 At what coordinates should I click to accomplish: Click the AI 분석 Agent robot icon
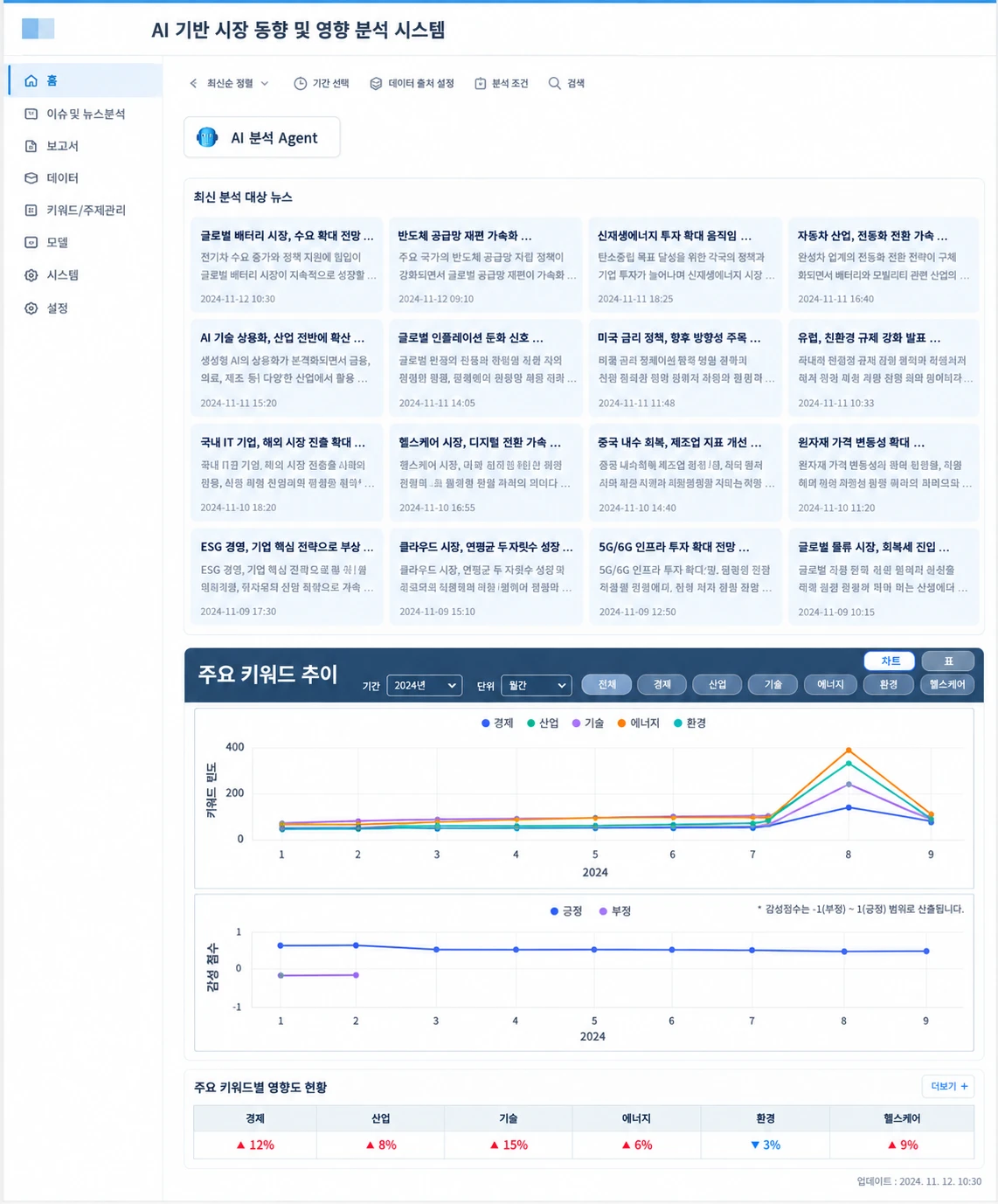[x=207, y=137]
